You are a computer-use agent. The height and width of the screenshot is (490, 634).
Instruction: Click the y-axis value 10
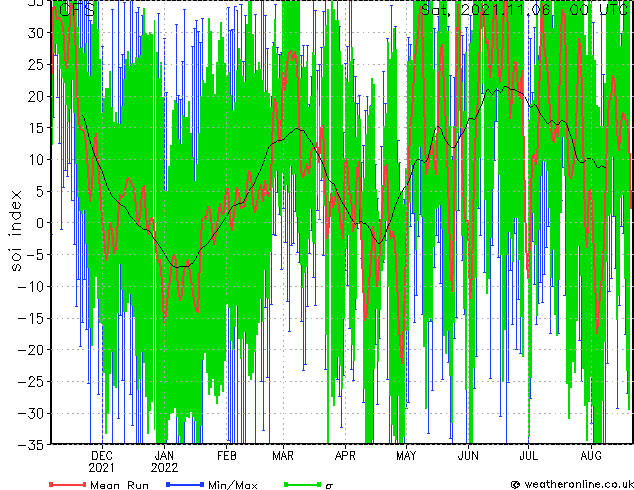pos(35,160)
